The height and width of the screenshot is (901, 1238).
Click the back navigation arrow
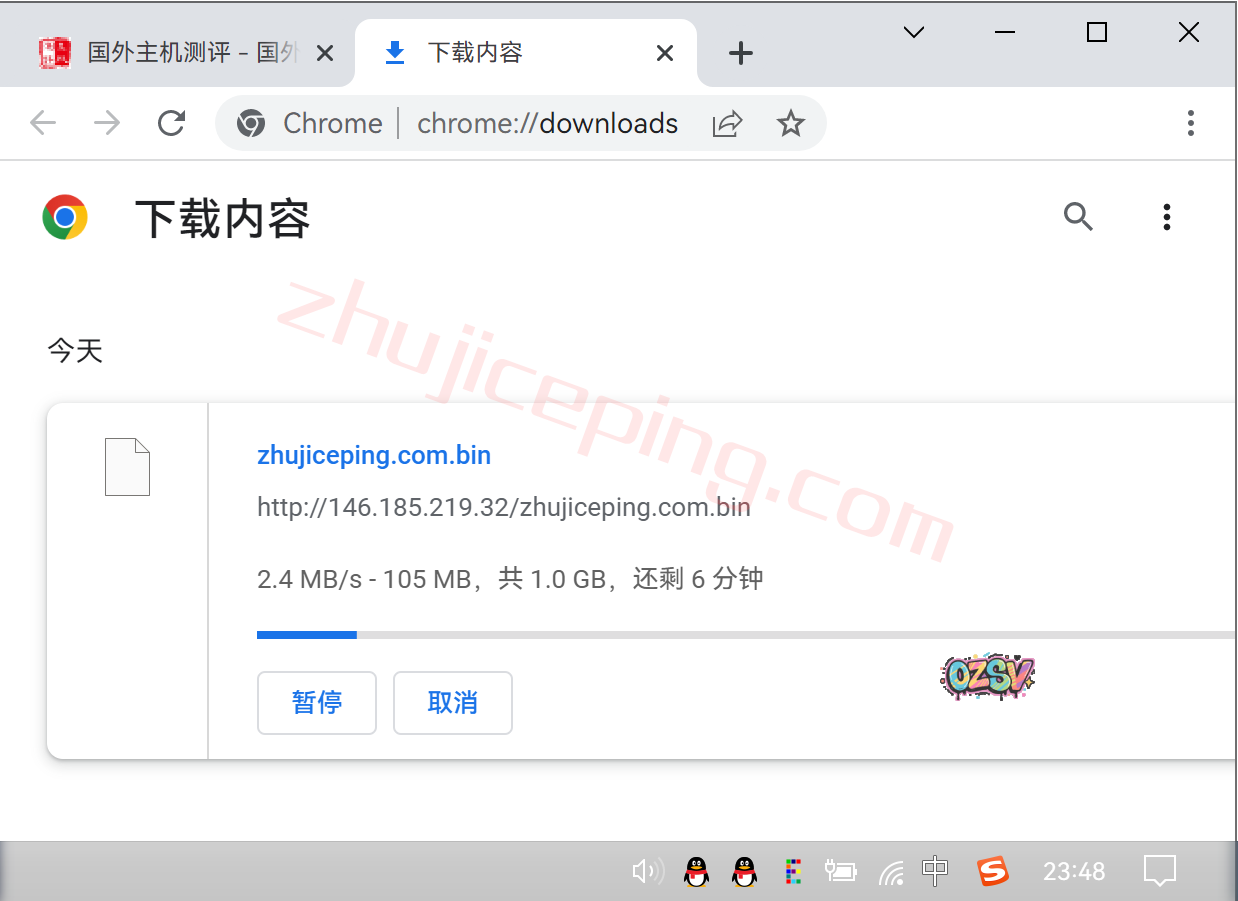pyautogui.click(x=43, y=123)
